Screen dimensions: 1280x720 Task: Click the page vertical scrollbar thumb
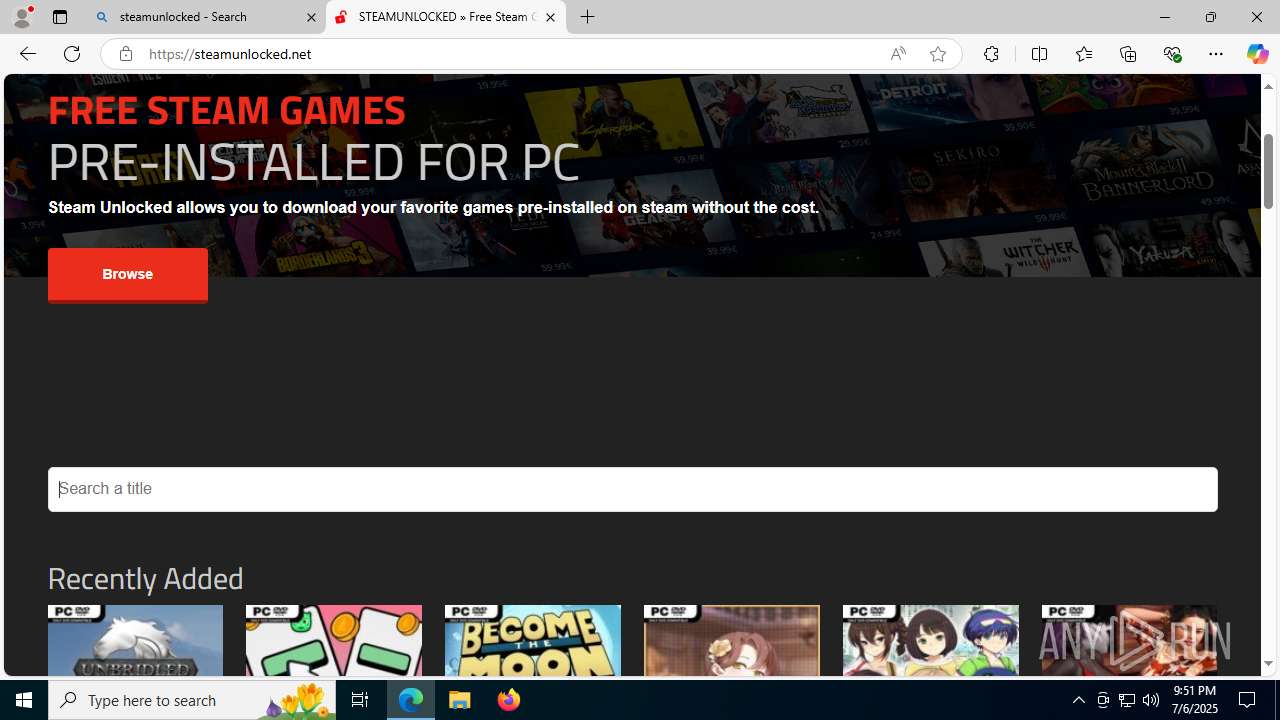click(x=1268, y=170)
